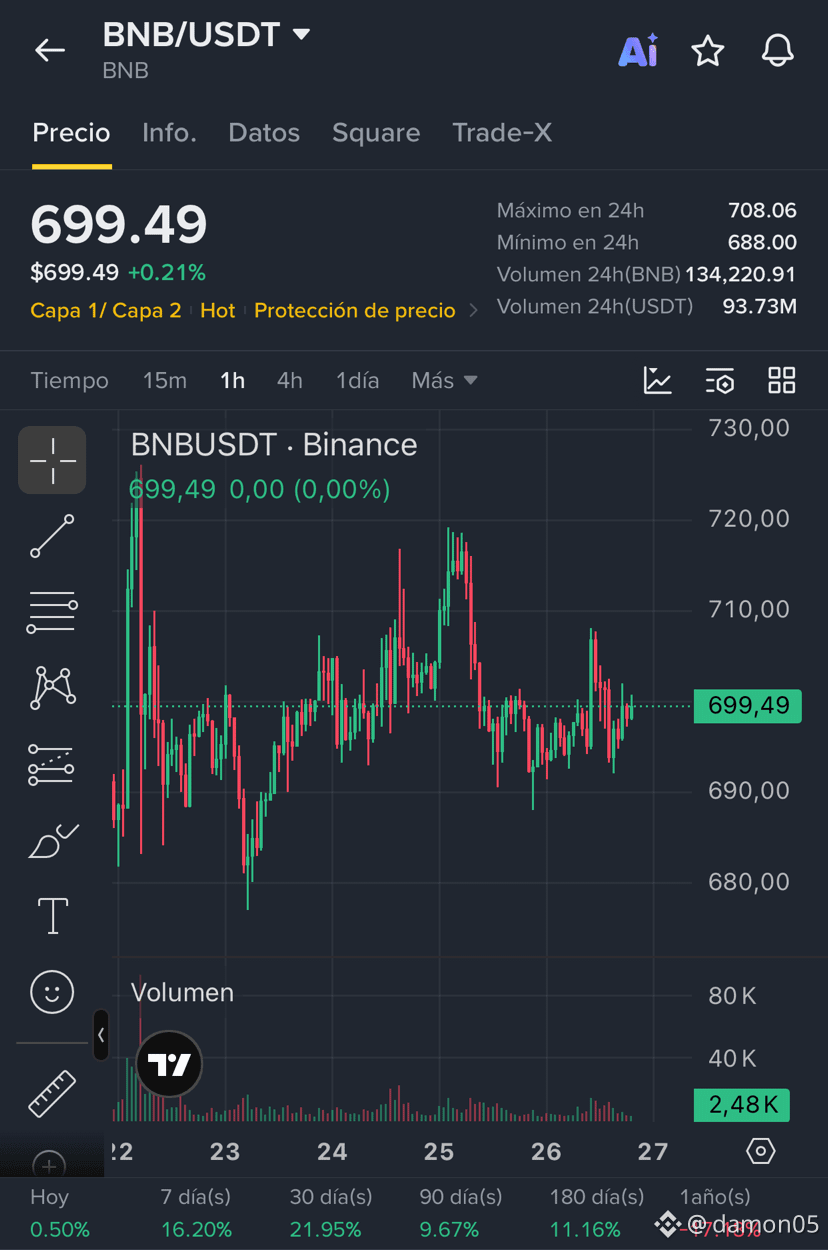Image resolution: width=828 pixels, height=1250 pixels.
Task: Open price alerts with the bell icon
Action: tap(778, 50)
